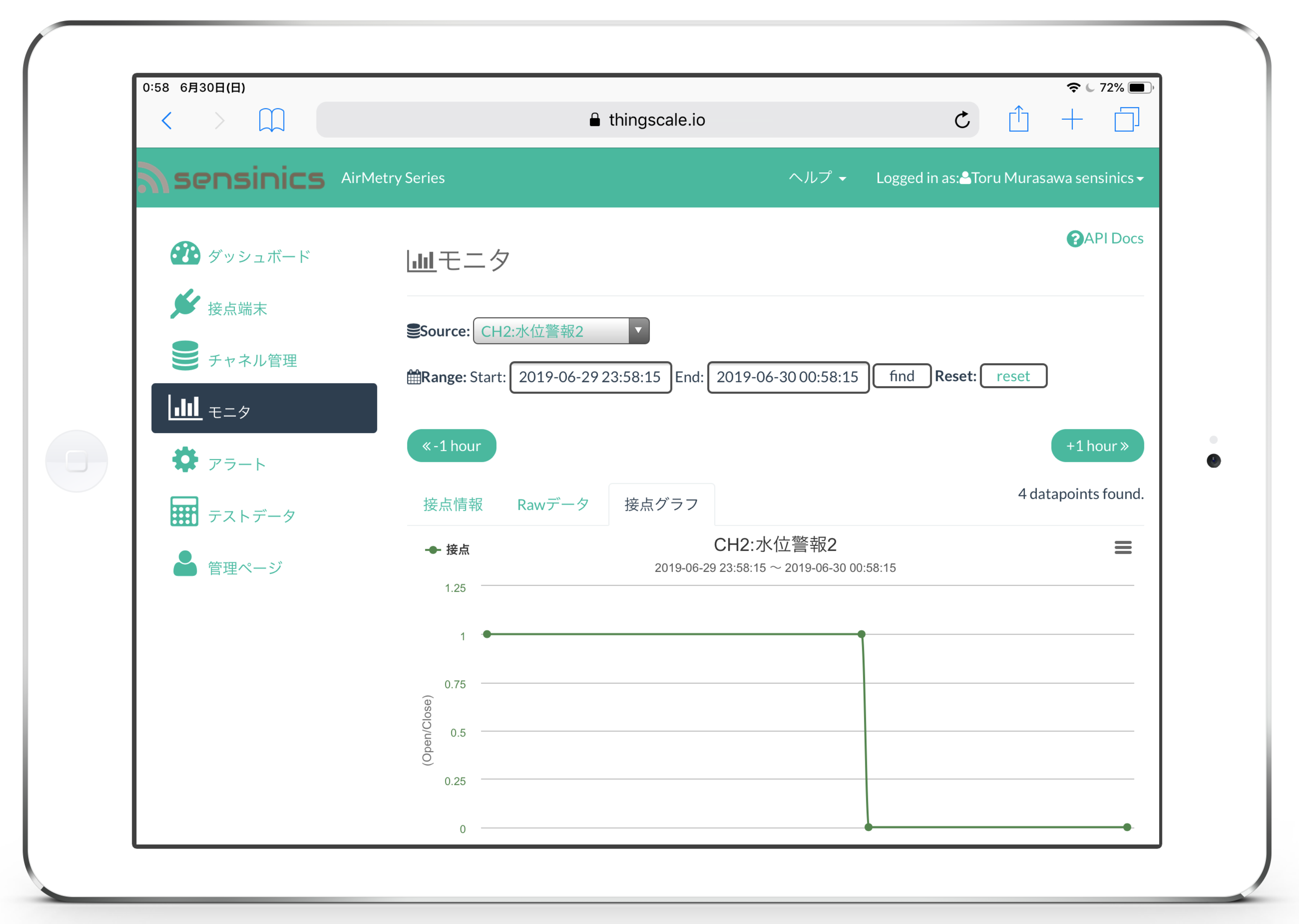1299x924 pixels.
Task: Click the database icon for チャネル管理
Action: tap(185, 356)
